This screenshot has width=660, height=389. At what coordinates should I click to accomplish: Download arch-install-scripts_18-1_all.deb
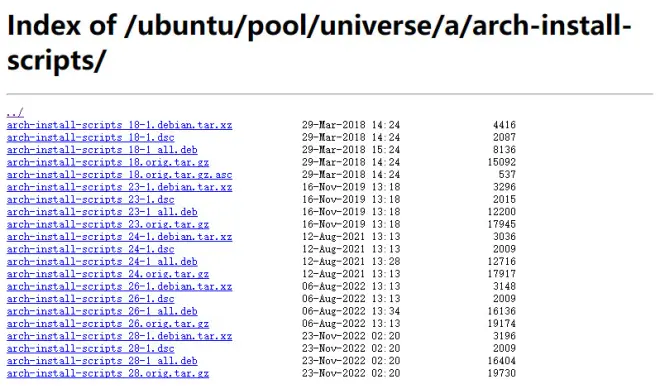click(x=102, y=150)
